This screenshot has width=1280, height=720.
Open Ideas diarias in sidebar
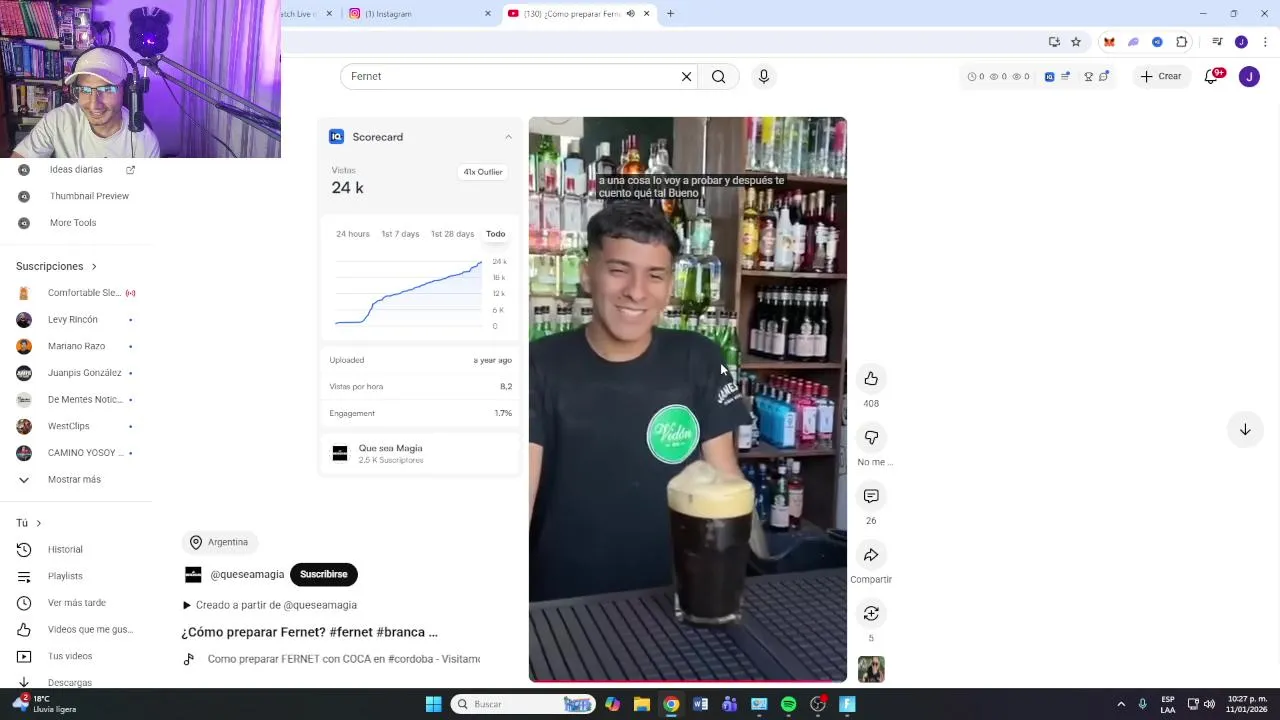coord(75,169)
